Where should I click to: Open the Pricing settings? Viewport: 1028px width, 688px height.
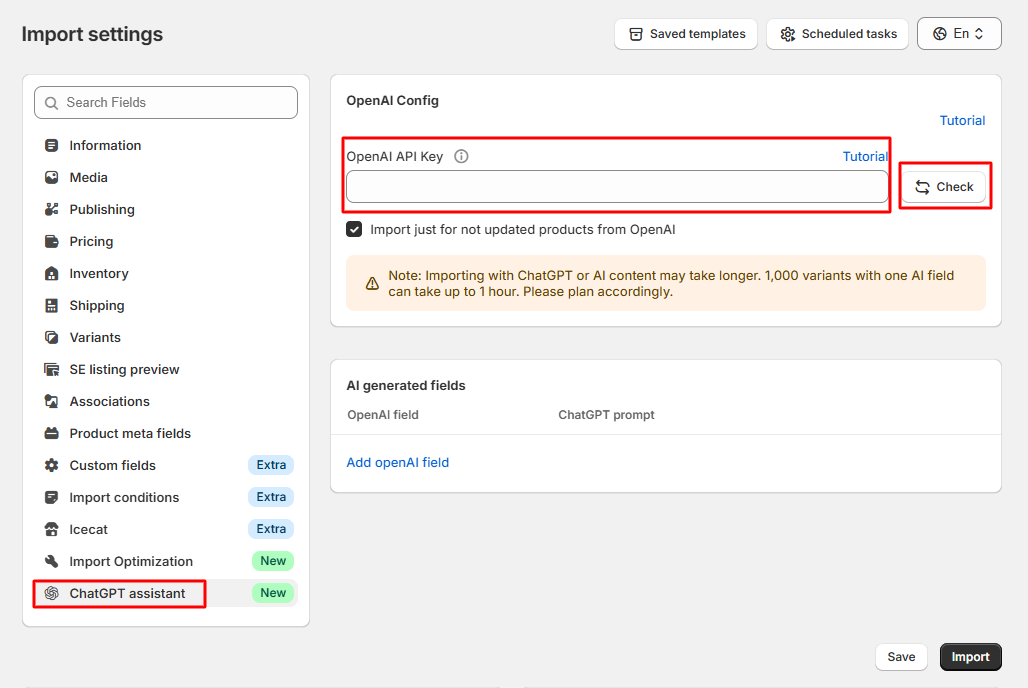166,241
